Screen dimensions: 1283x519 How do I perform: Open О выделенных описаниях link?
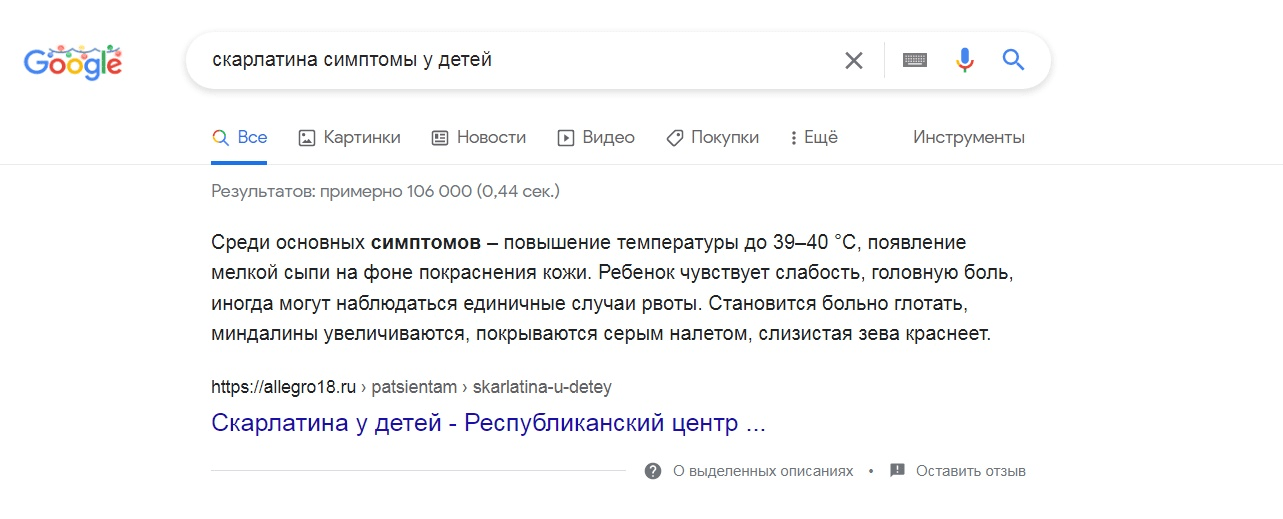click(763, 471)
